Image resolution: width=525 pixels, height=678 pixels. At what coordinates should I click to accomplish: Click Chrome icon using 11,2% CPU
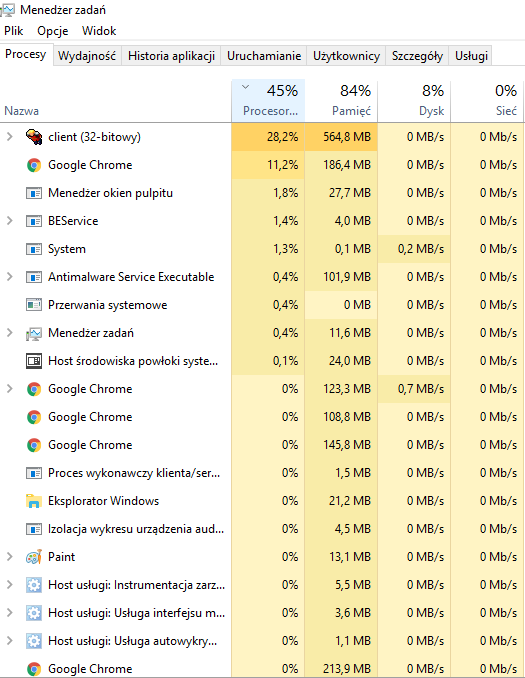click(34, 165)
